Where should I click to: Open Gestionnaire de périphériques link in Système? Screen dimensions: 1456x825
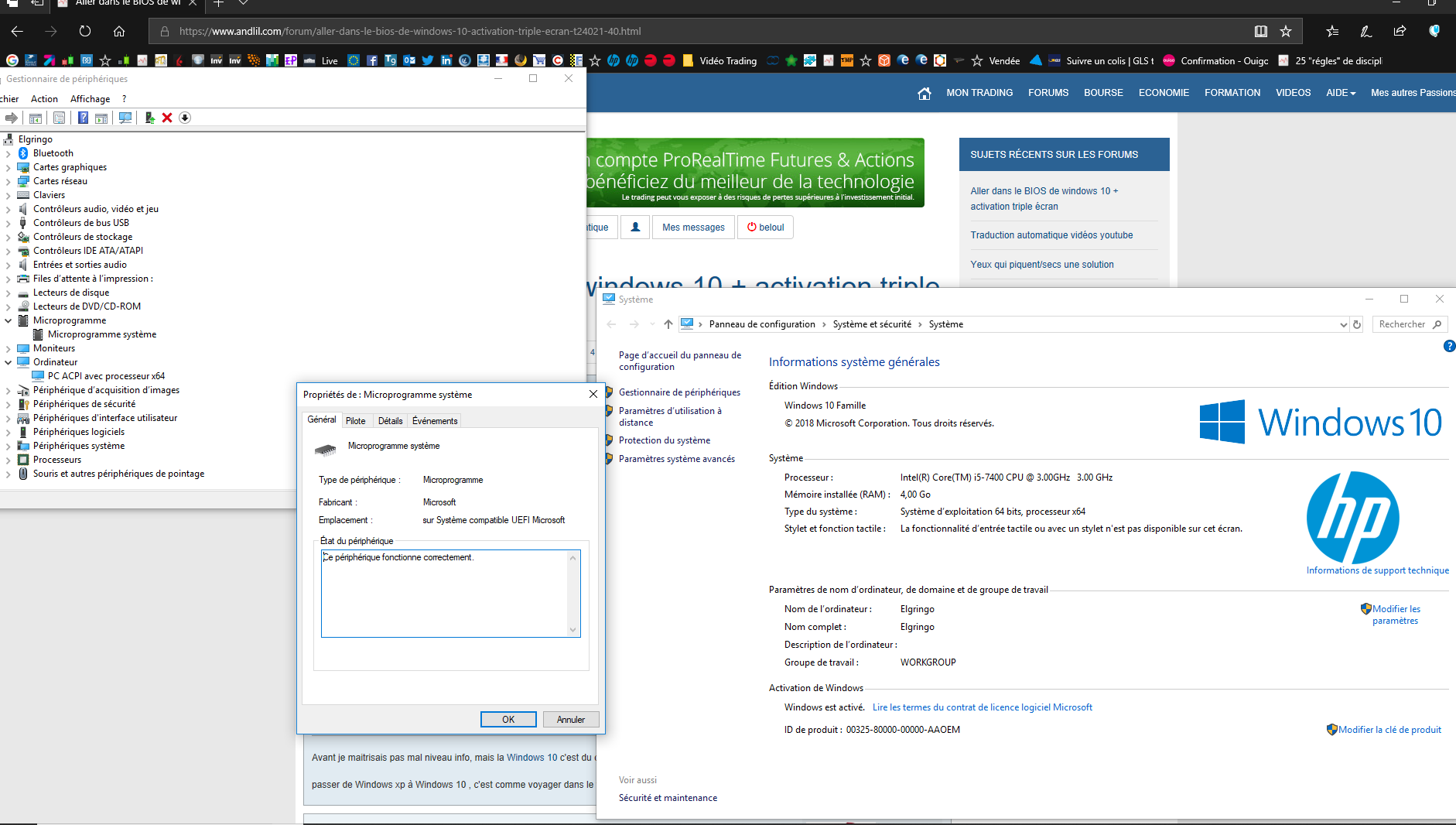pyautogui.click(x=679, y=392)
